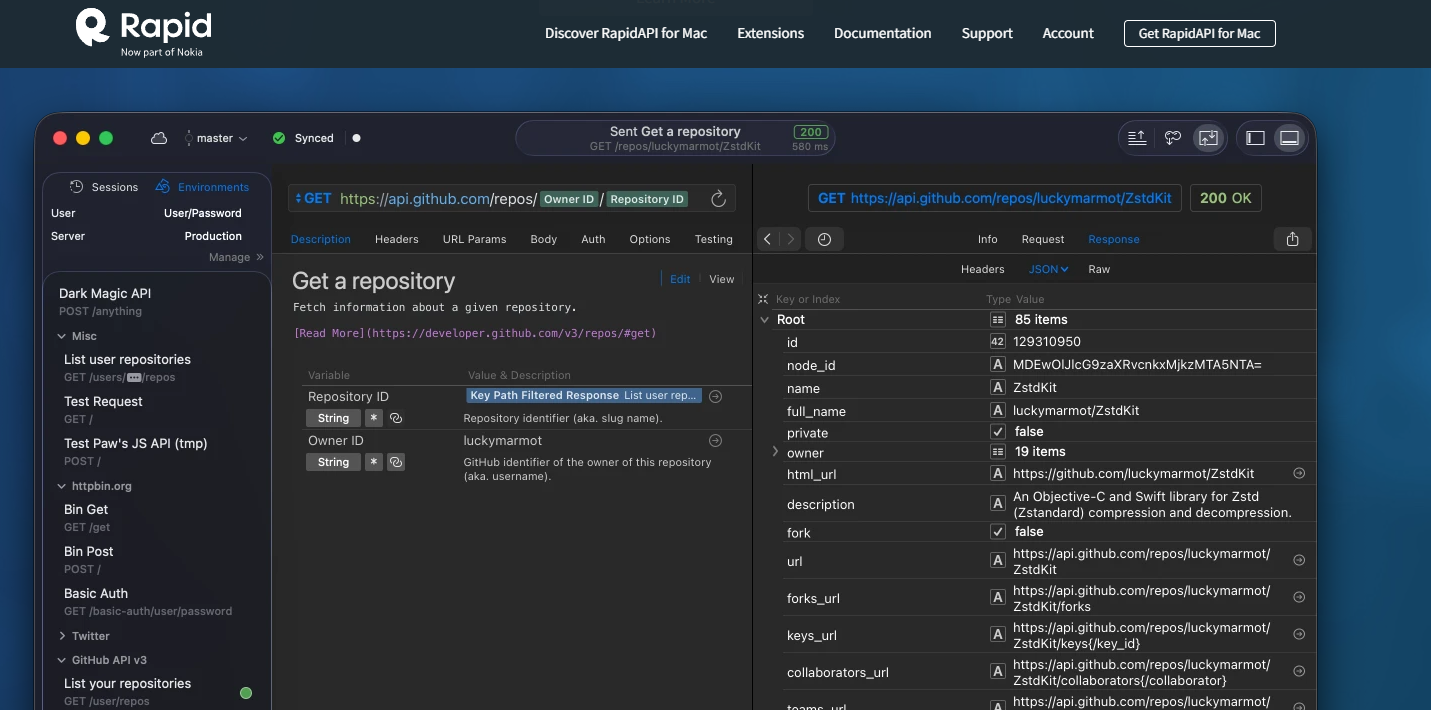This screenshot has width=1431, height=710.
Task: Click the cloud sync icon in toolbar
Action: pyautogui.click(x=159, y=138)
